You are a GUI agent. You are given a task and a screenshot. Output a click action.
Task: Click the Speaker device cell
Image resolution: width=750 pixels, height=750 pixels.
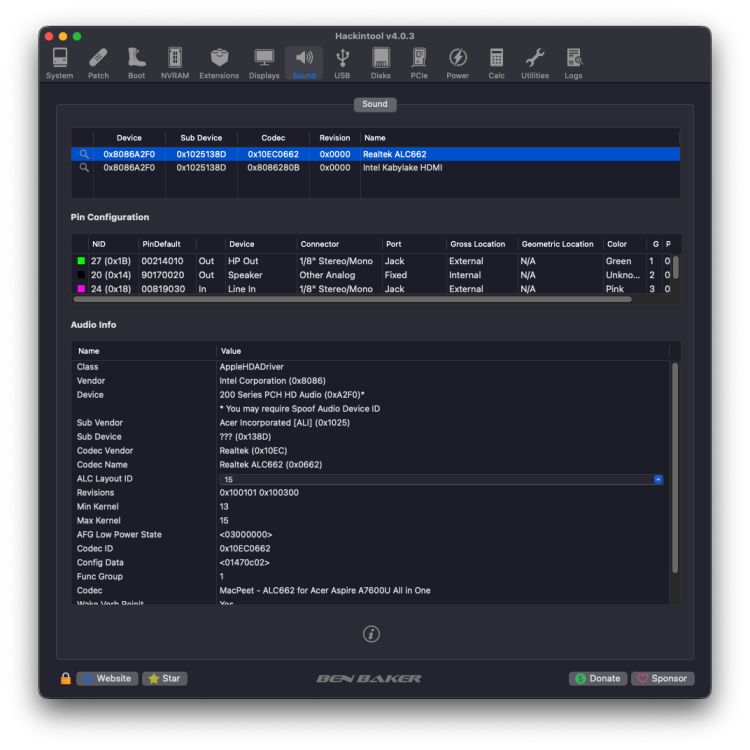[245, 275]
